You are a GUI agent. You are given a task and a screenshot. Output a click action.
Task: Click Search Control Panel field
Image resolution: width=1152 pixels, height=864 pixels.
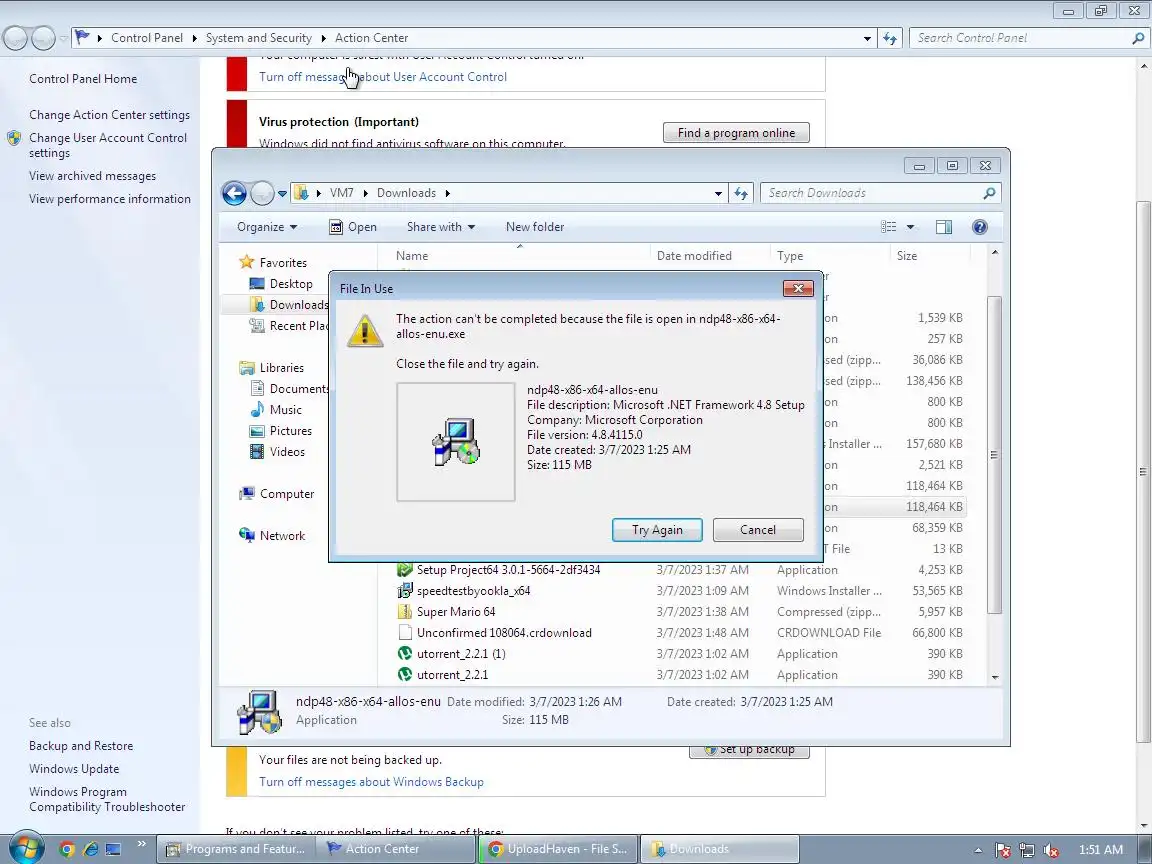[1021, 38]
